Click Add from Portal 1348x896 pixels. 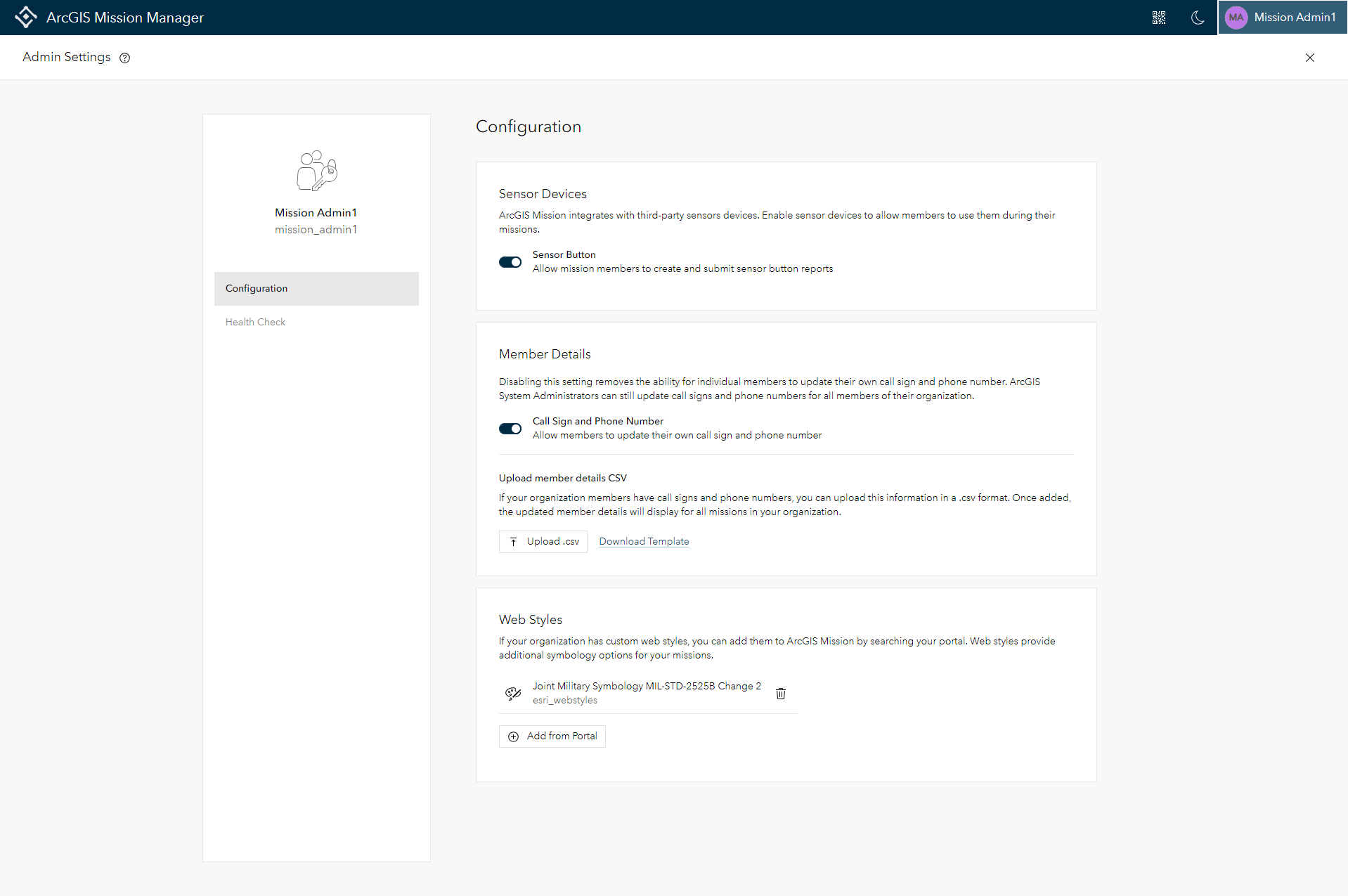pos(552,736)
